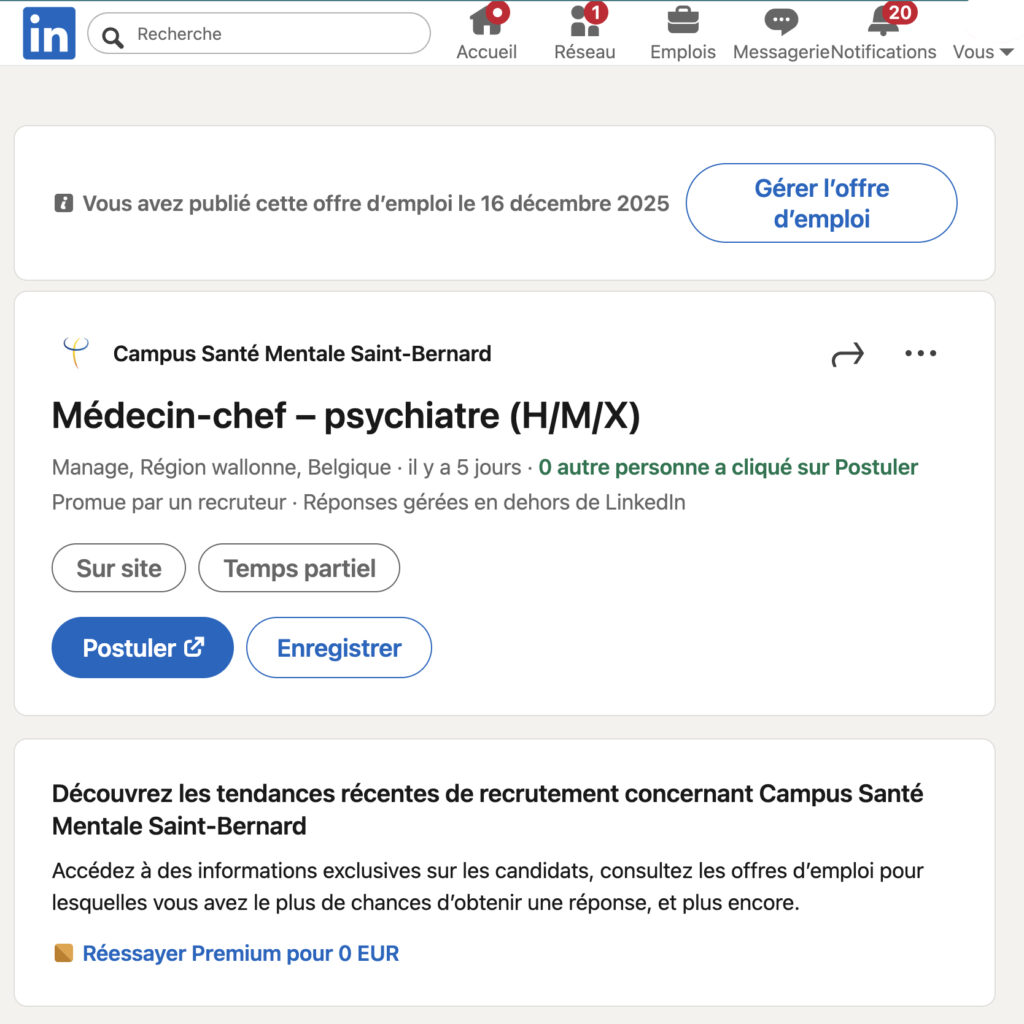Image resolution: width=1024 pixels, height=1024 pixels.
Task: Click the Temps partiel tag
Action: point(299,568)
